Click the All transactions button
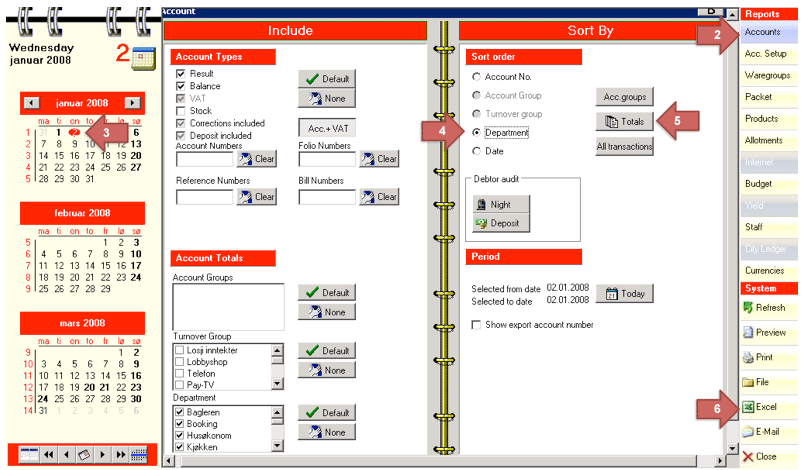Screen dimensions: 803x470 pyautogui.click(x=624, y=147)
